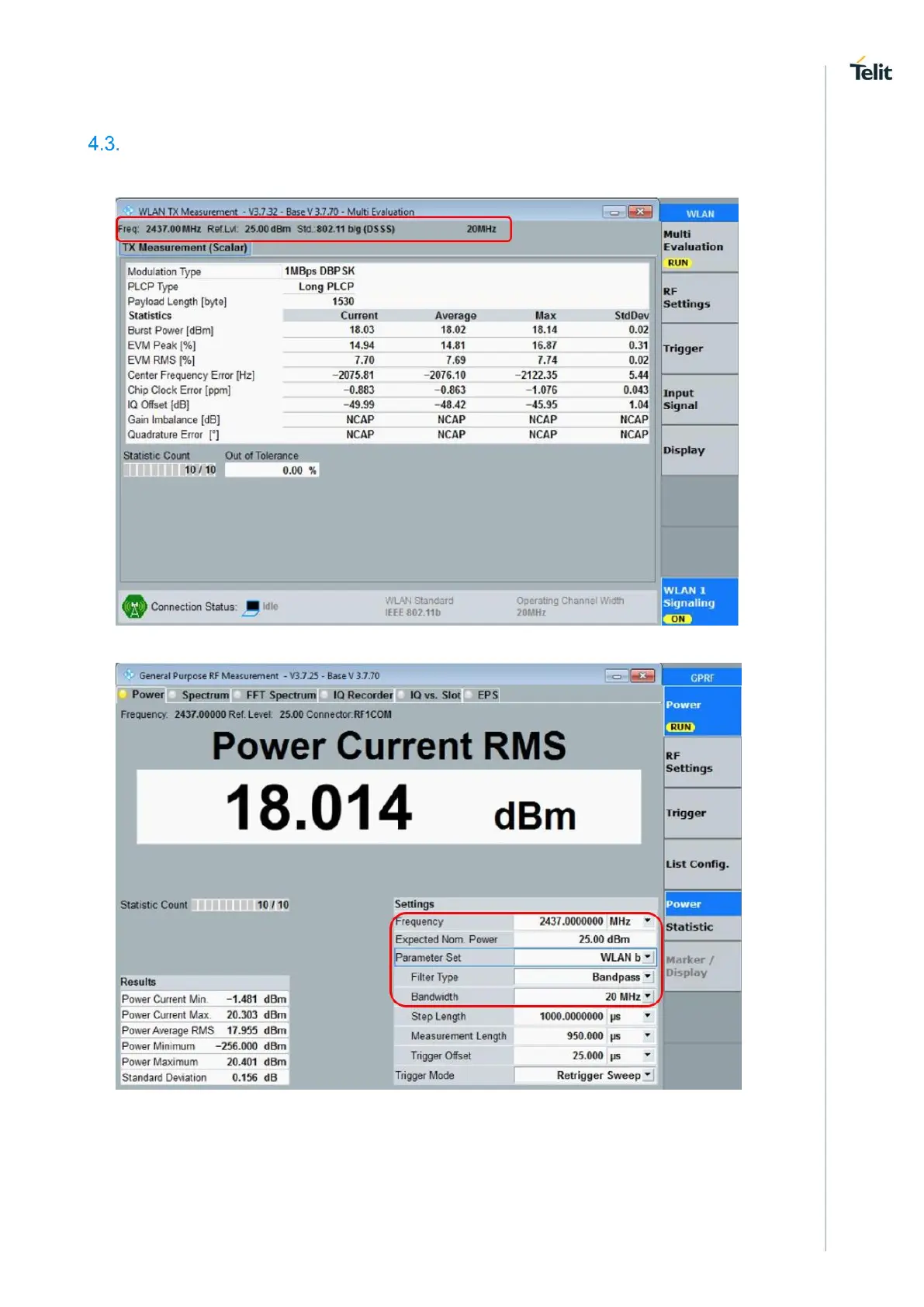Click the Measurement Length 950.000 field

pos(559,1036)
